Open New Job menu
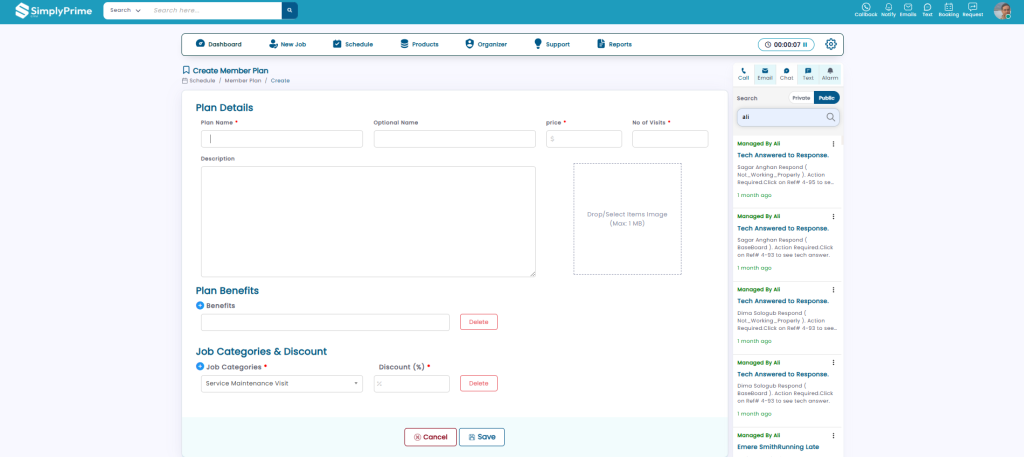Viewport: 1024px width, 457px height. point(287,44)
